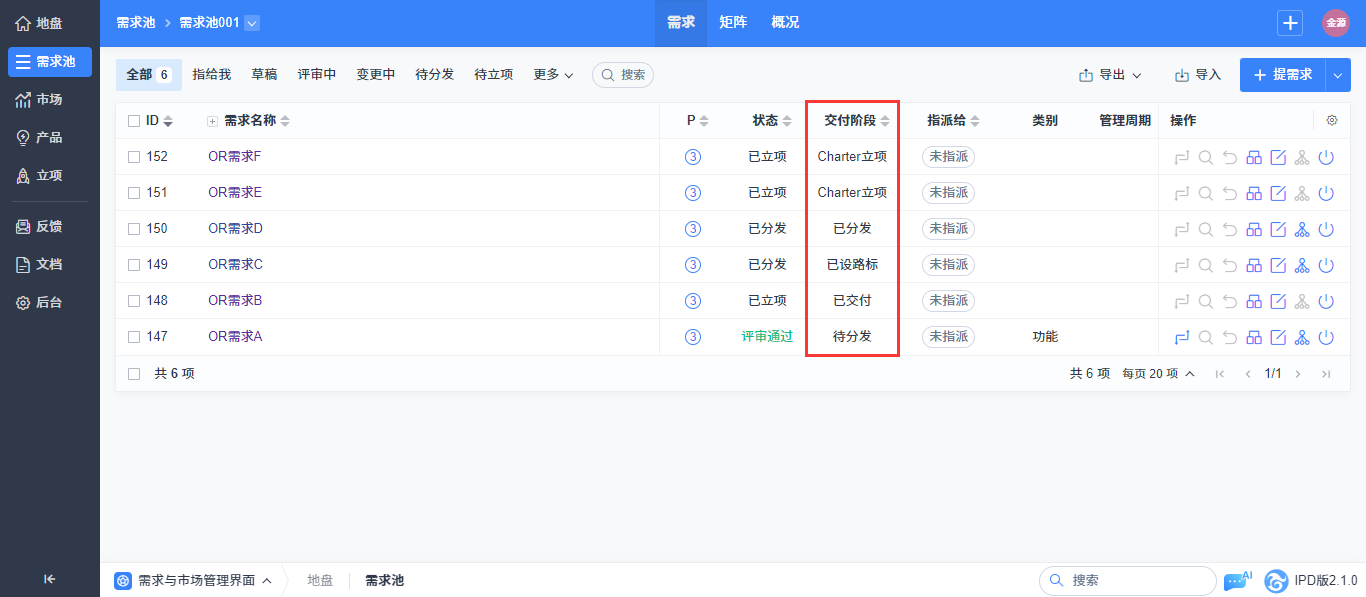1366x597 pixels.
Task: Click the 提需求 button
Action: tap(1283, 75)
